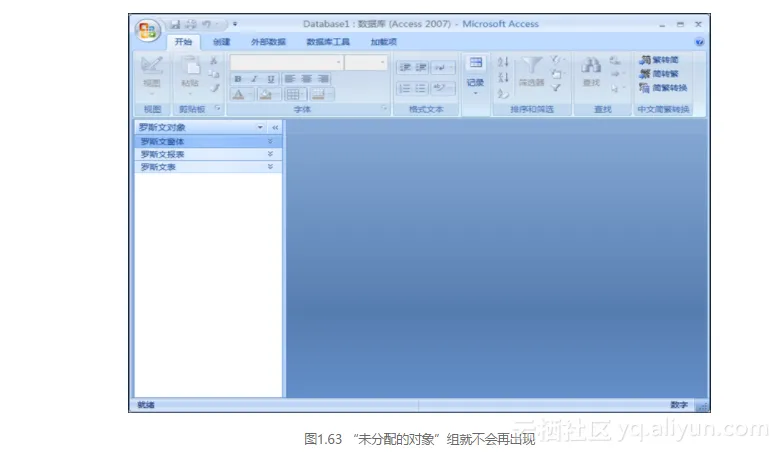This screenshot has width=780, height=452.
Task: Open the Office button menu
Action: [x=147, y=31]
